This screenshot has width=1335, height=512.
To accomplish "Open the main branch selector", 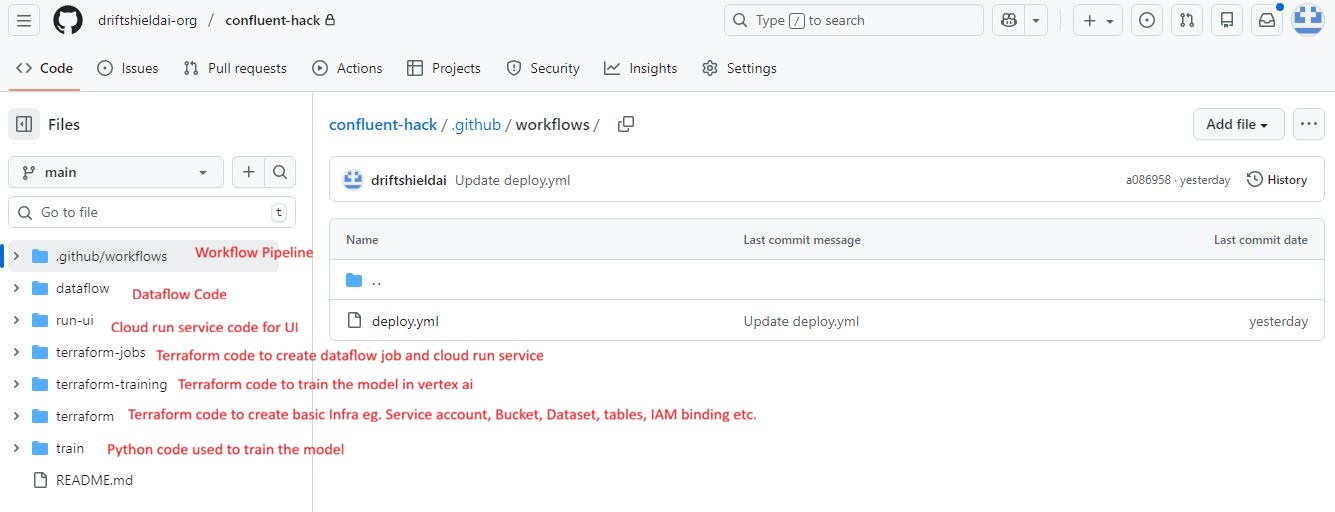I will click(x=116, y=172).
